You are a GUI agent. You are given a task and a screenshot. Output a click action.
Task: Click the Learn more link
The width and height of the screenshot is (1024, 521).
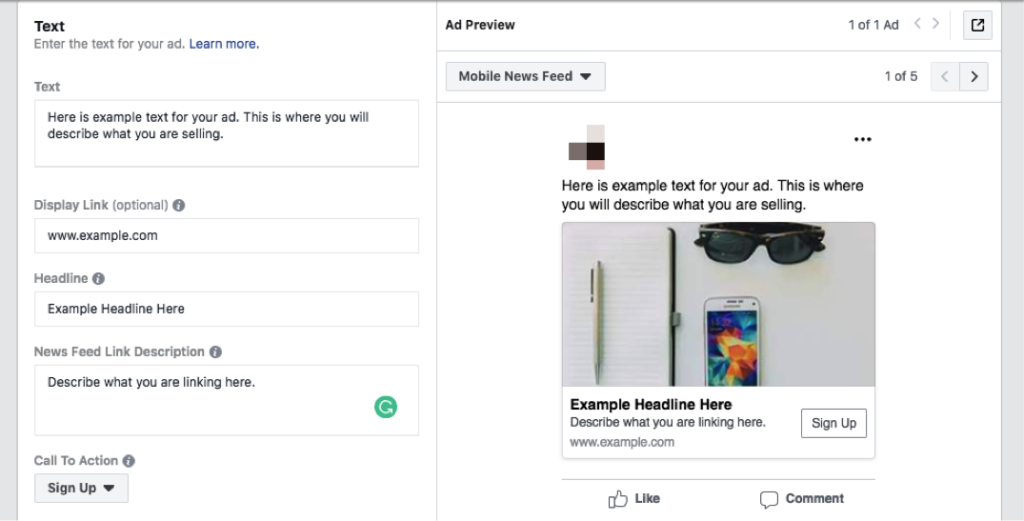pos(223,44)
